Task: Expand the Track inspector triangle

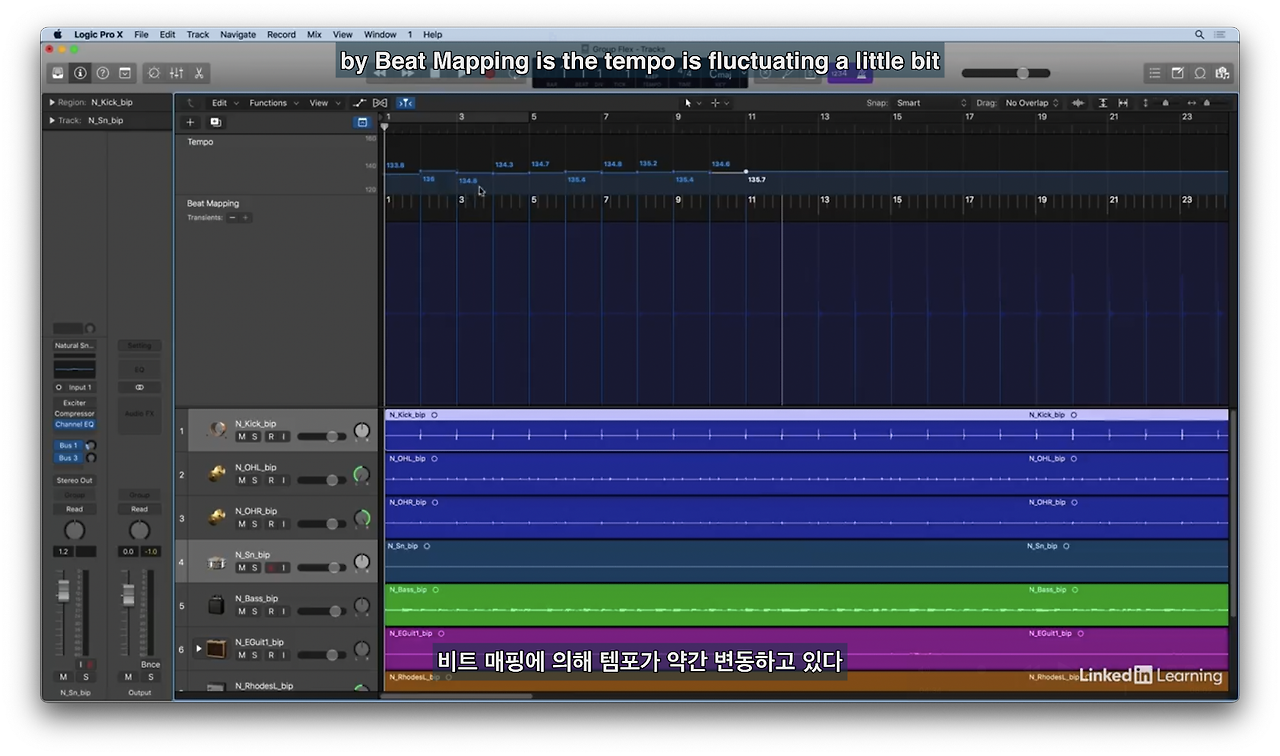Action: (x=52, y=120)
